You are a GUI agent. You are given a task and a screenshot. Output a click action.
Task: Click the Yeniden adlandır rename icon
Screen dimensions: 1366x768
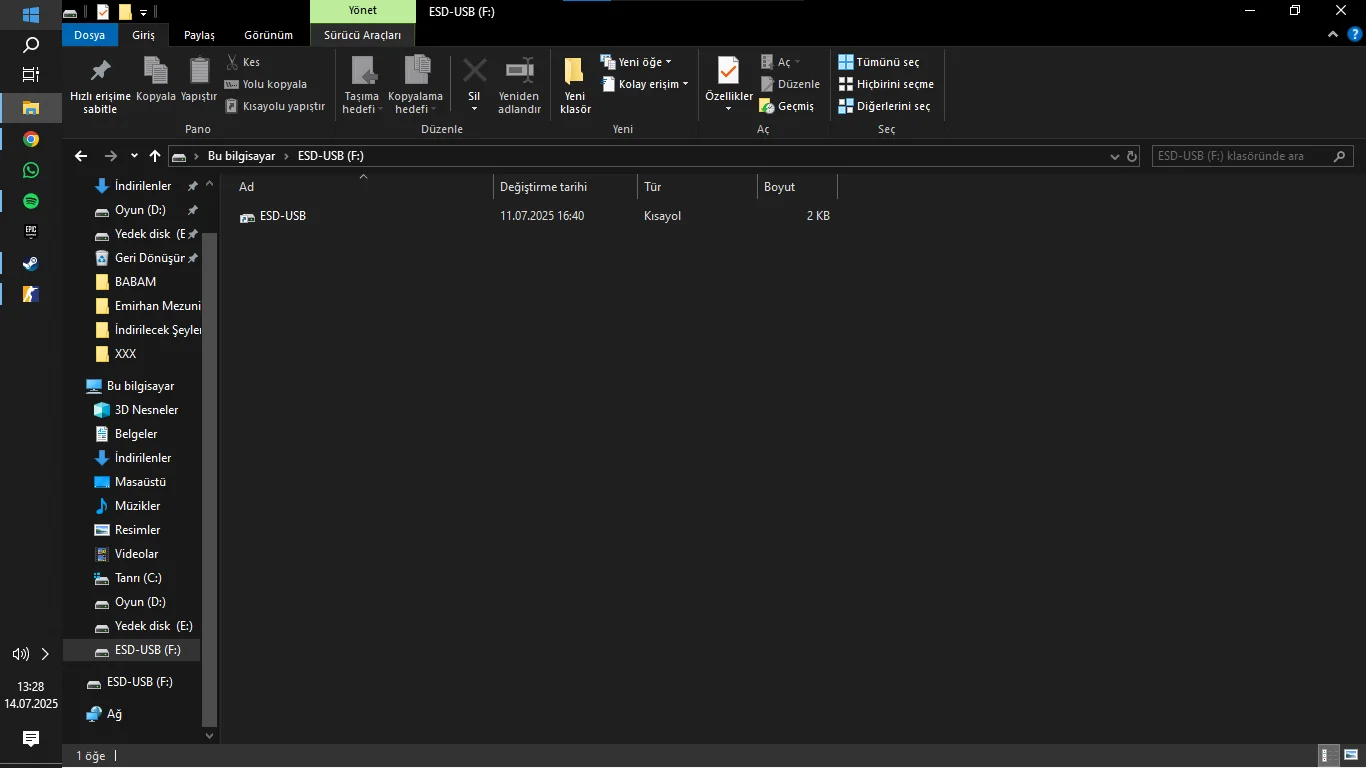click(x=519, y=85)
